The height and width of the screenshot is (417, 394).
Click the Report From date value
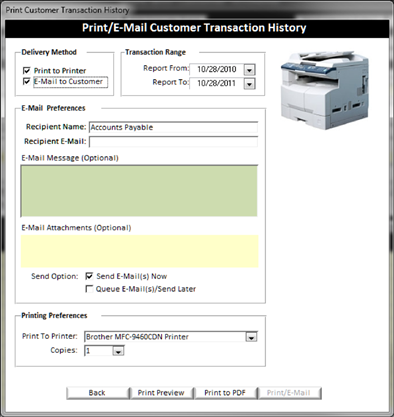click(217, 69)
